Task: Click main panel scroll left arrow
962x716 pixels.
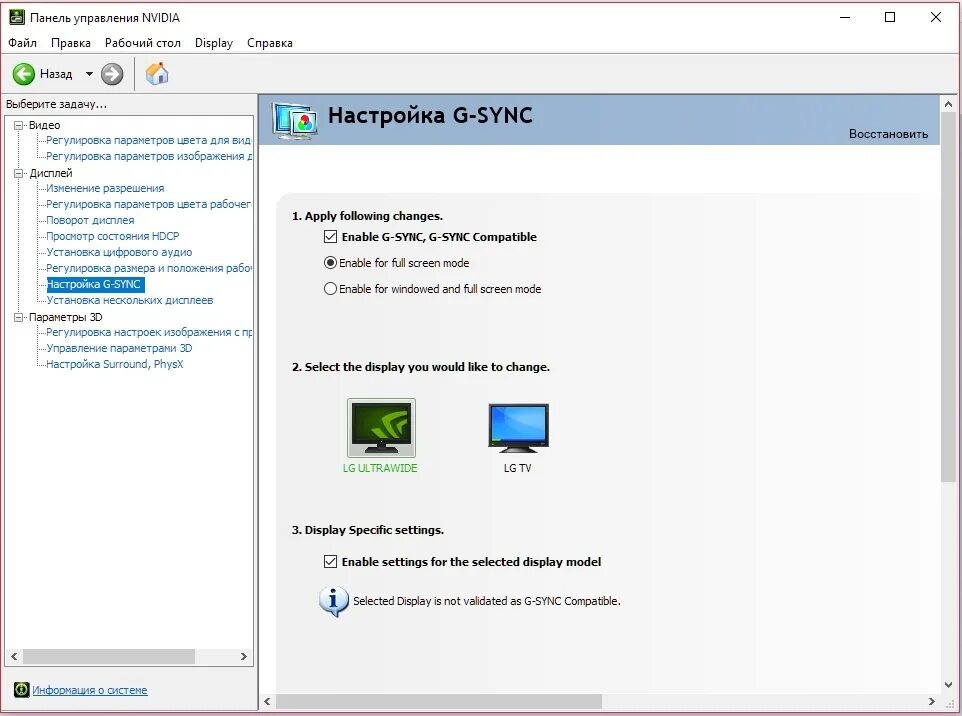Action: [267, 701]
